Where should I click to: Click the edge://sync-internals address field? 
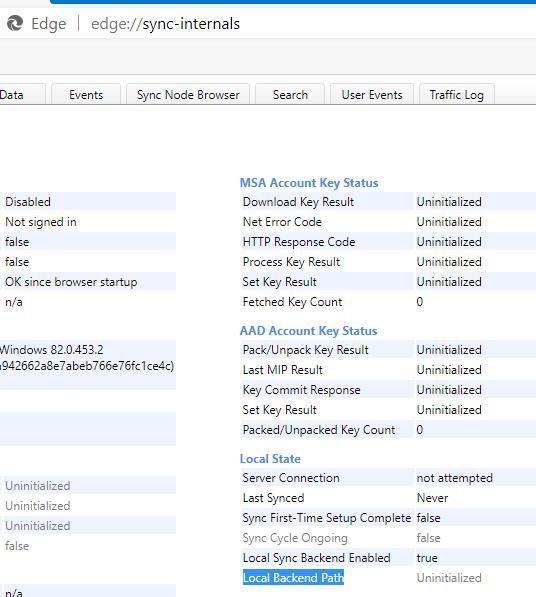click(165, 24)
